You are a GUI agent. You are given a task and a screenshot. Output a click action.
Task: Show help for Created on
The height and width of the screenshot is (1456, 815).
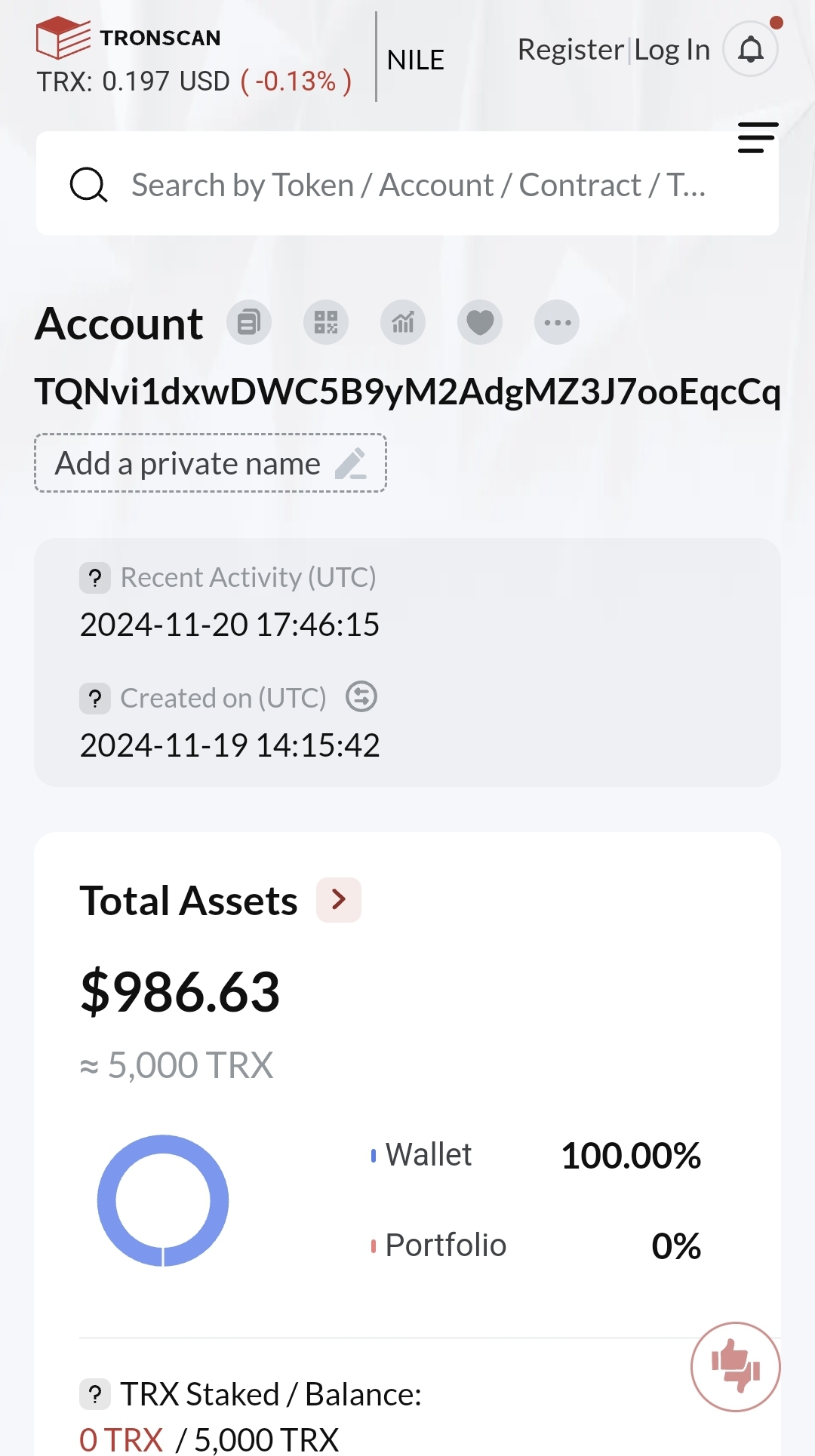[95, 699]
